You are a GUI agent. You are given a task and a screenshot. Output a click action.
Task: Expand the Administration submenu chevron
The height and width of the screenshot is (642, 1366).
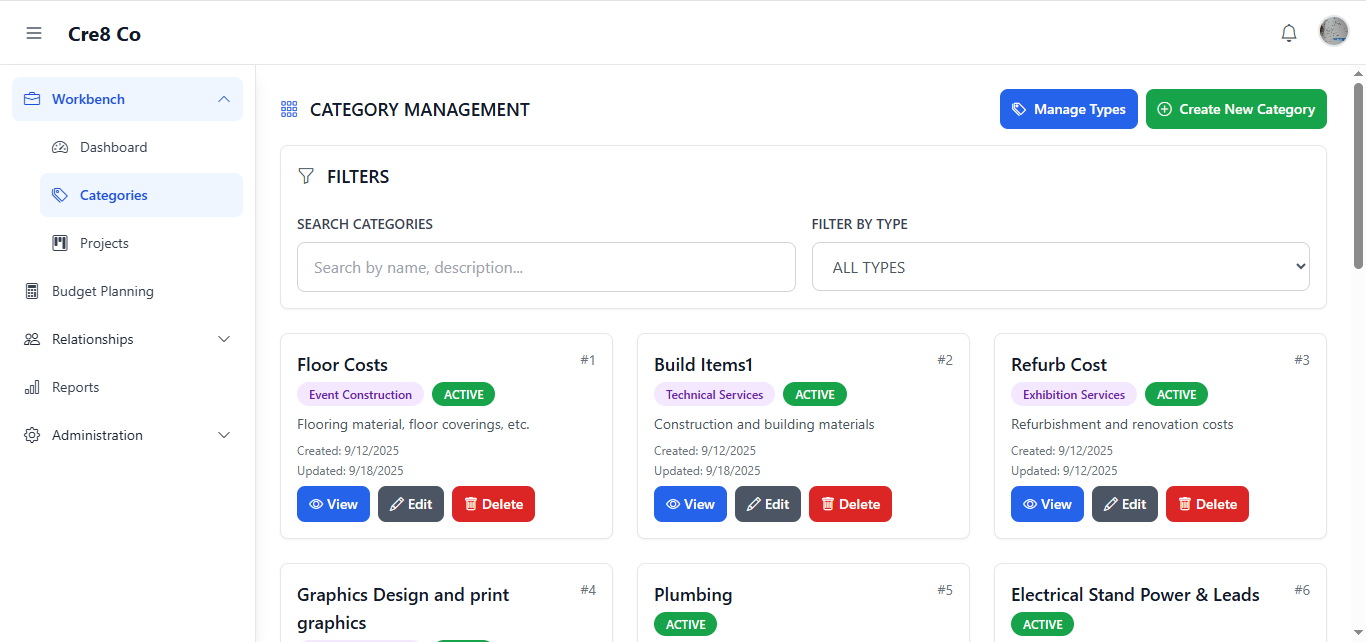(x=223, y=435)
